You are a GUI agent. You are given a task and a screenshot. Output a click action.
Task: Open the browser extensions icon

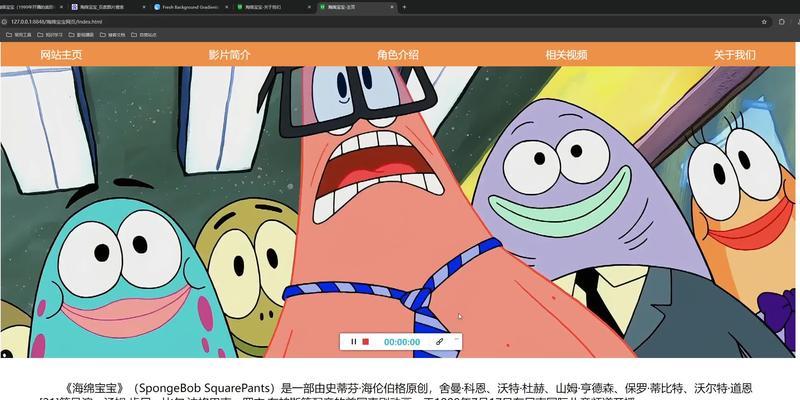click(781, 22)
